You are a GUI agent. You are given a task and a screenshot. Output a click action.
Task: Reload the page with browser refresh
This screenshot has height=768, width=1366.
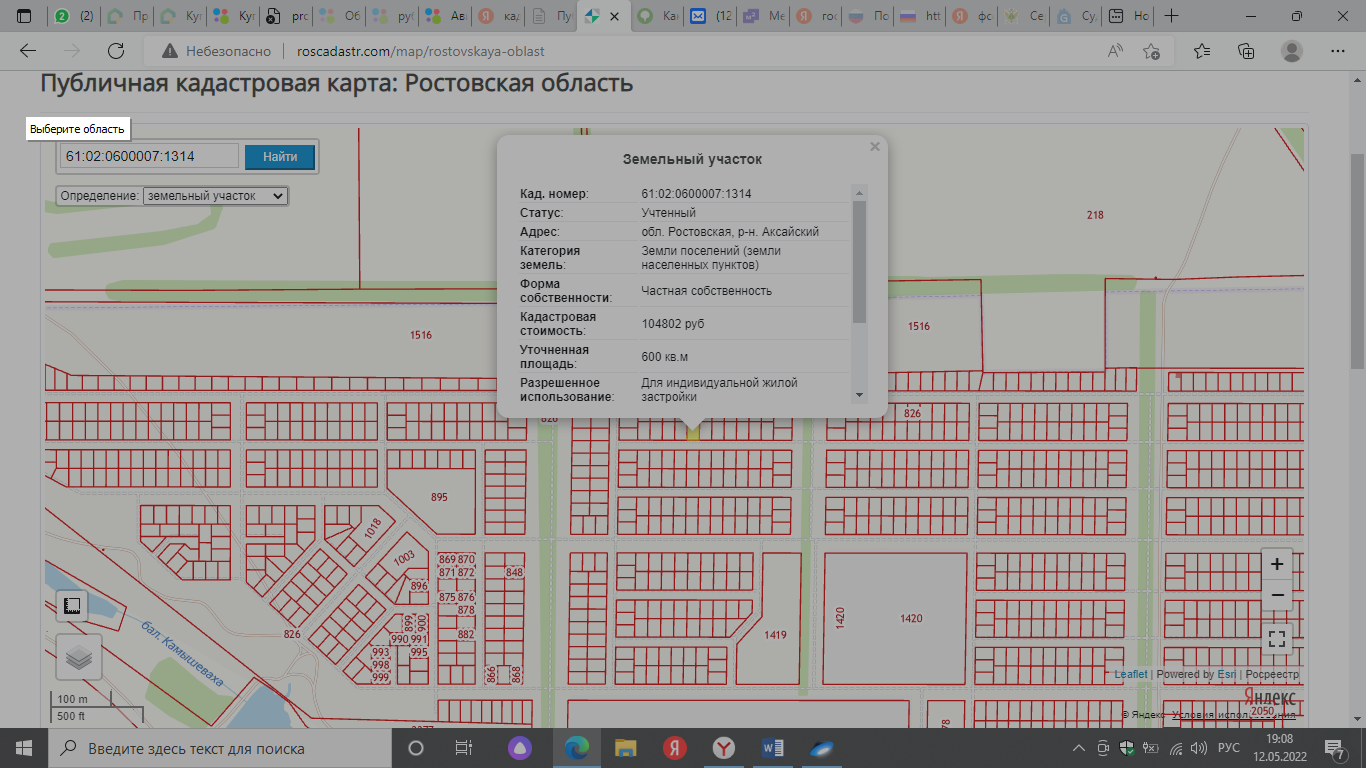[116, 51]
